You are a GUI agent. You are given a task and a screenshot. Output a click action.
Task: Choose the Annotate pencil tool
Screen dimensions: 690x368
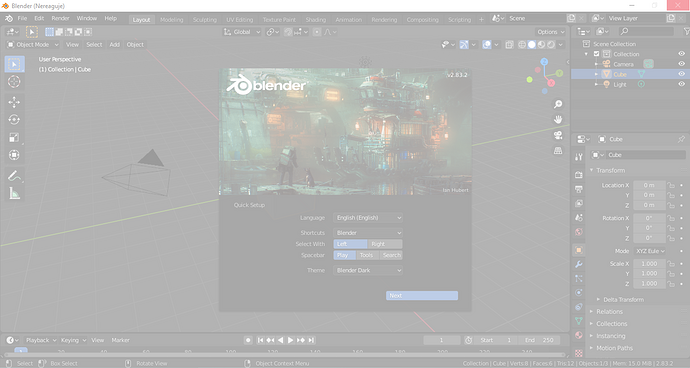[x=14, y=176]
